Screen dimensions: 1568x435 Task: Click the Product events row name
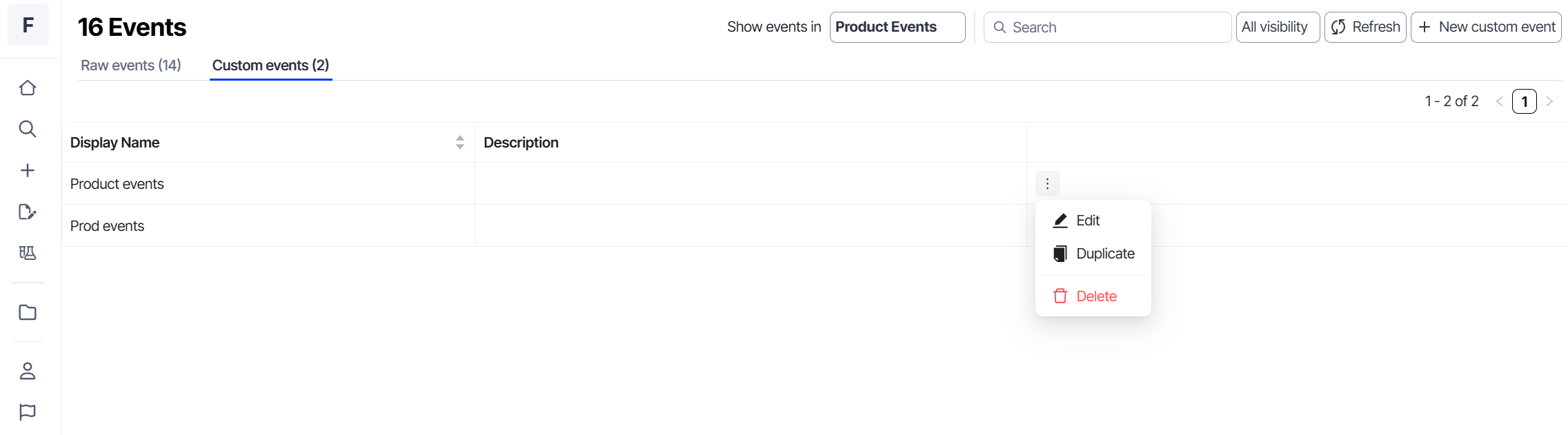(x=117, y=184)
